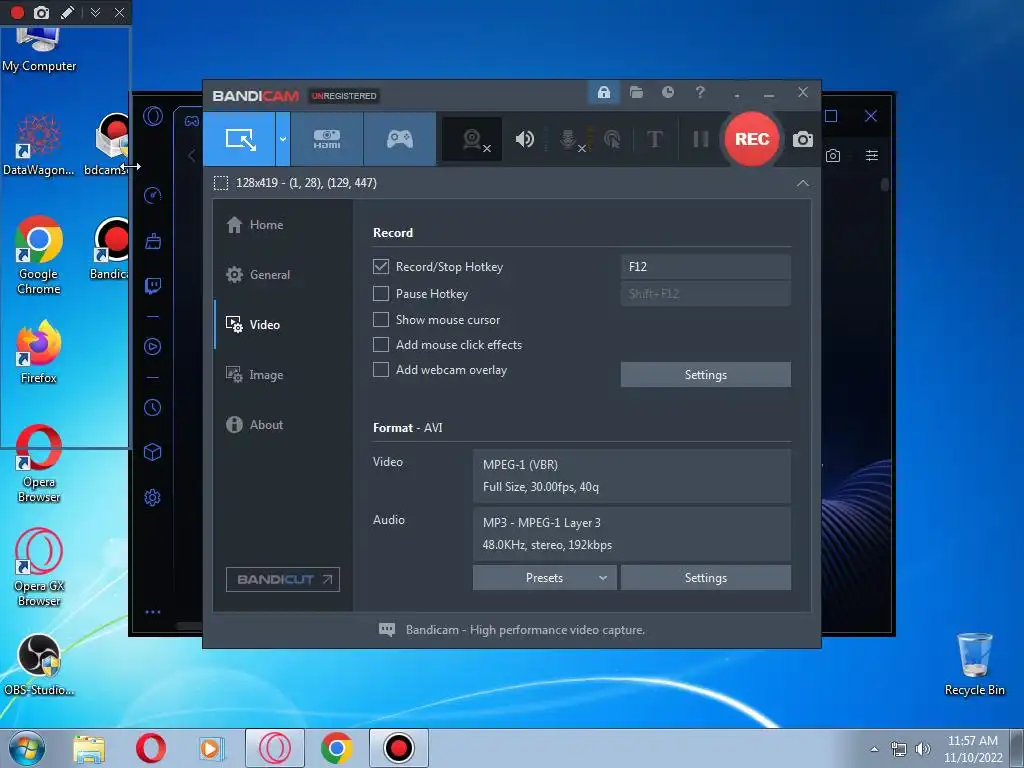1024x768 pixels.
Task: Click three-dots more in Opera GX sidebar
Action: (153, 612)
